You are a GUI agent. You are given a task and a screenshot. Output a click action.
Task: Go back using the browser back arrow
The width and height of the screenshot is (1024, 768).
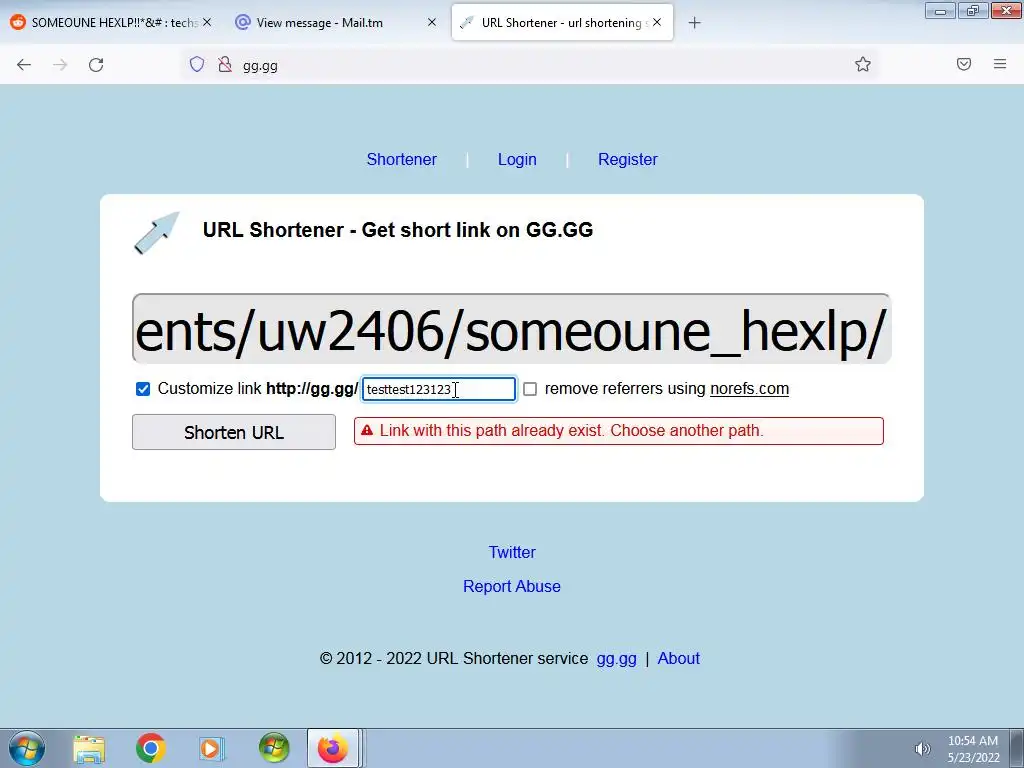coord(24,65)
